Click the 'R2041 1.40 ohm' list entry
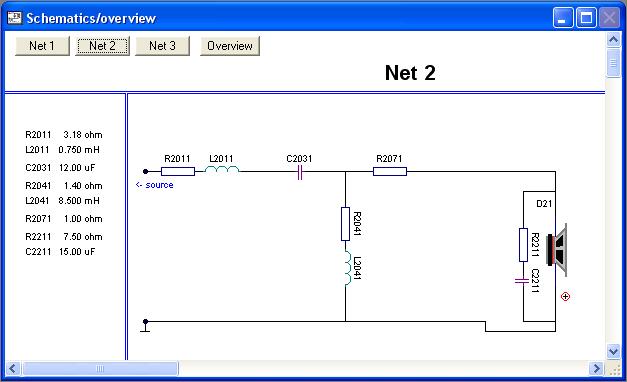Image resolution: width=627 pixels, height=382 pixels. [x=64, y=186]
